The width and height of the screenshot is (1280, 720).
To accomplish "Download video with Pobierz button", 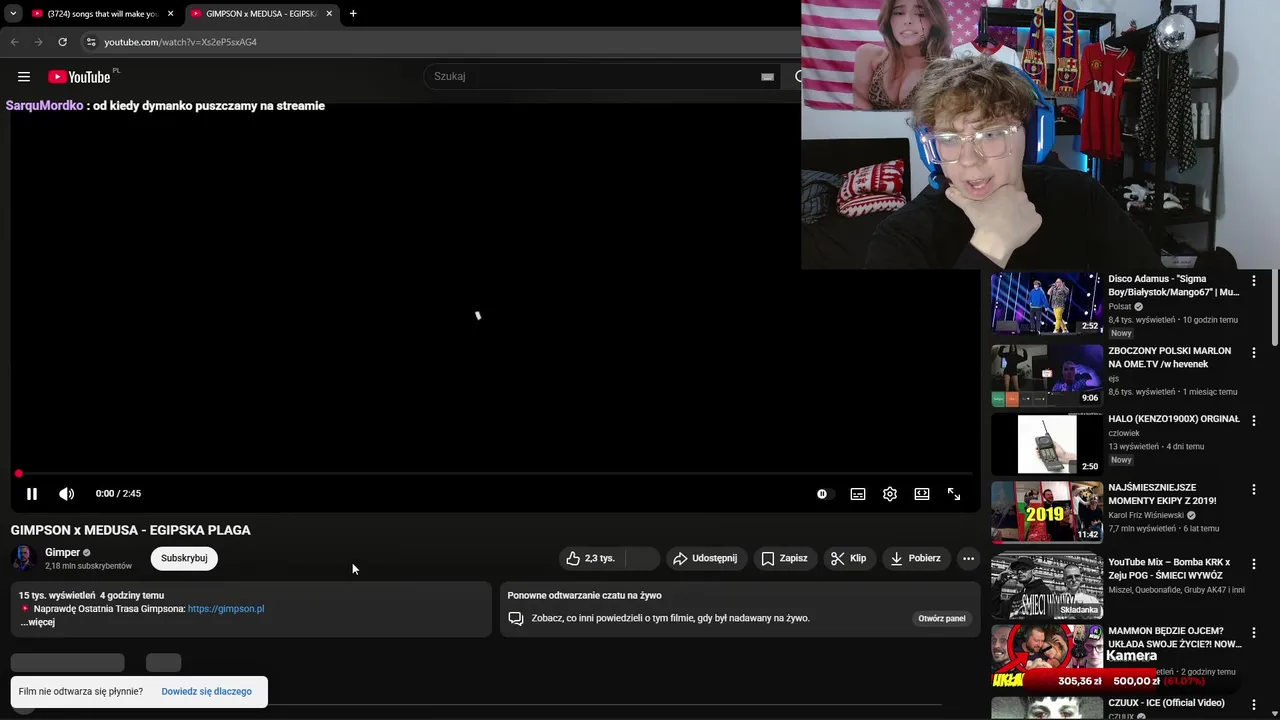I will [x=916, y=558].
